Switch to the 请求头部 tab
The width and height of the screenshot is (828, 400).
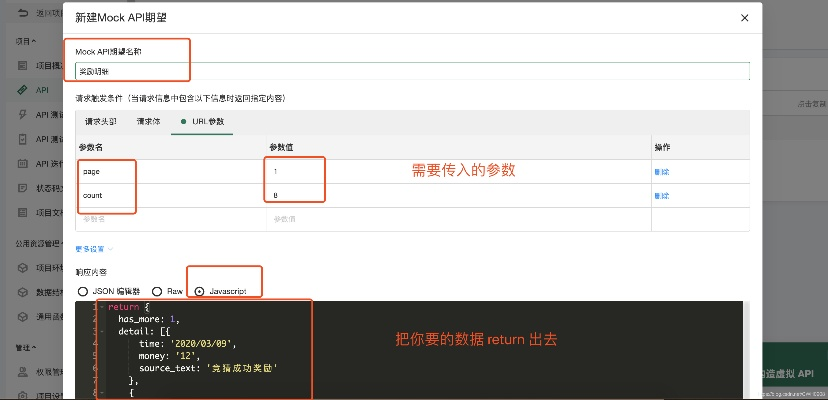[x=101, y=122]
